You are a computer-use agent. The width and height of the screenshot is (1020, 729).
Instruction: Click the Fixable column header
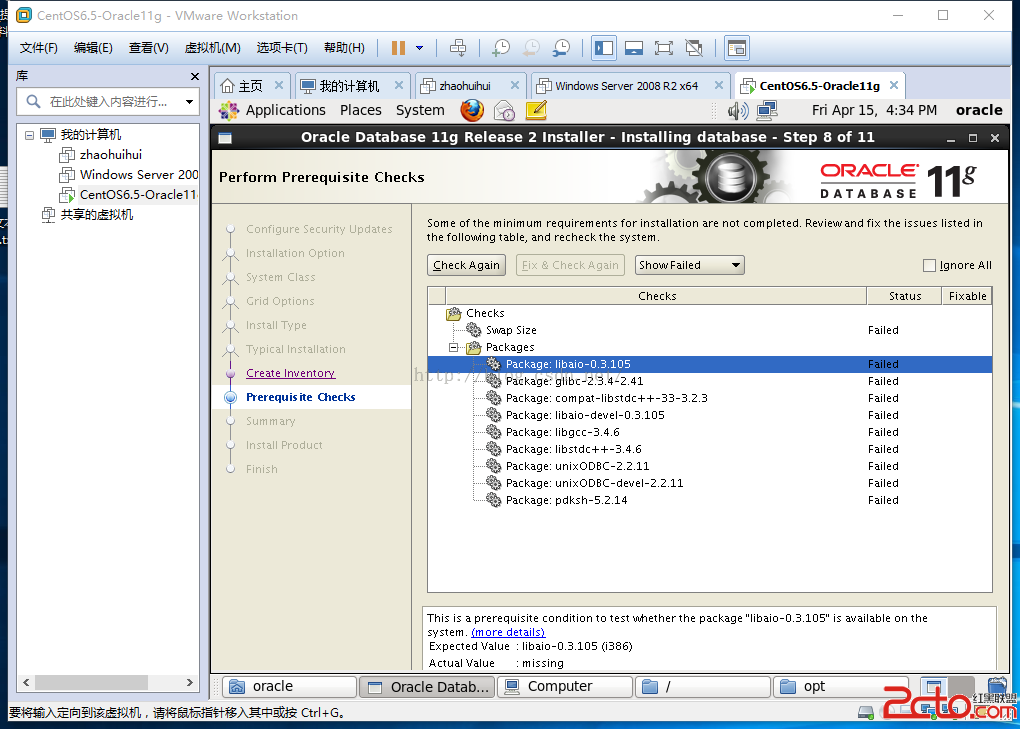967,296
